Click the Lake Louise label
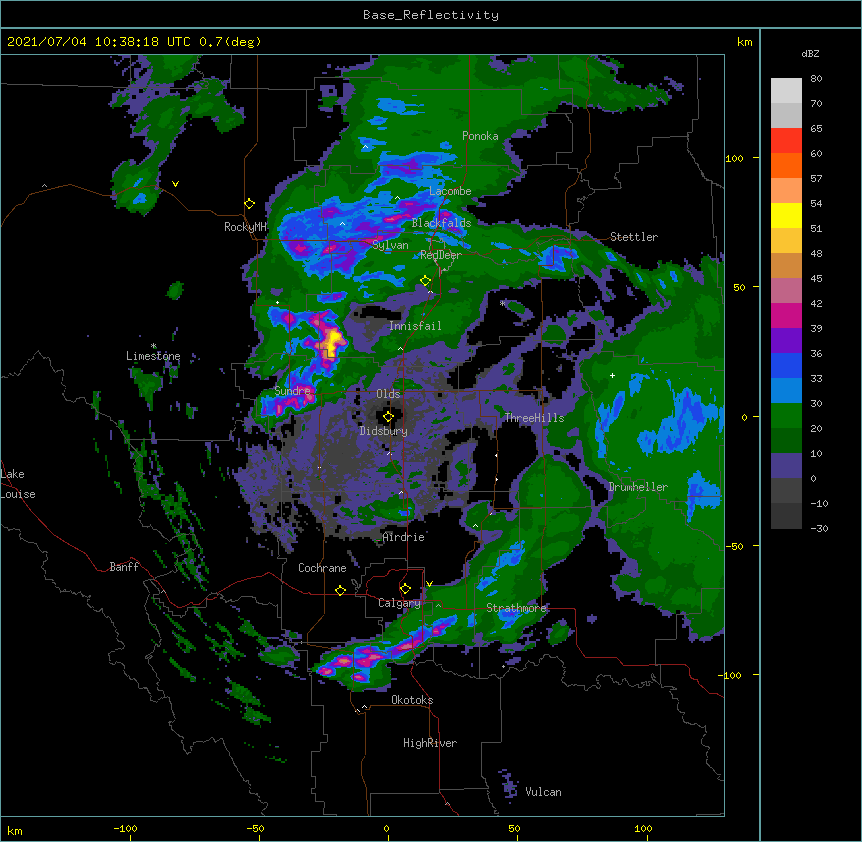862x842 pixels. (18, 484)
